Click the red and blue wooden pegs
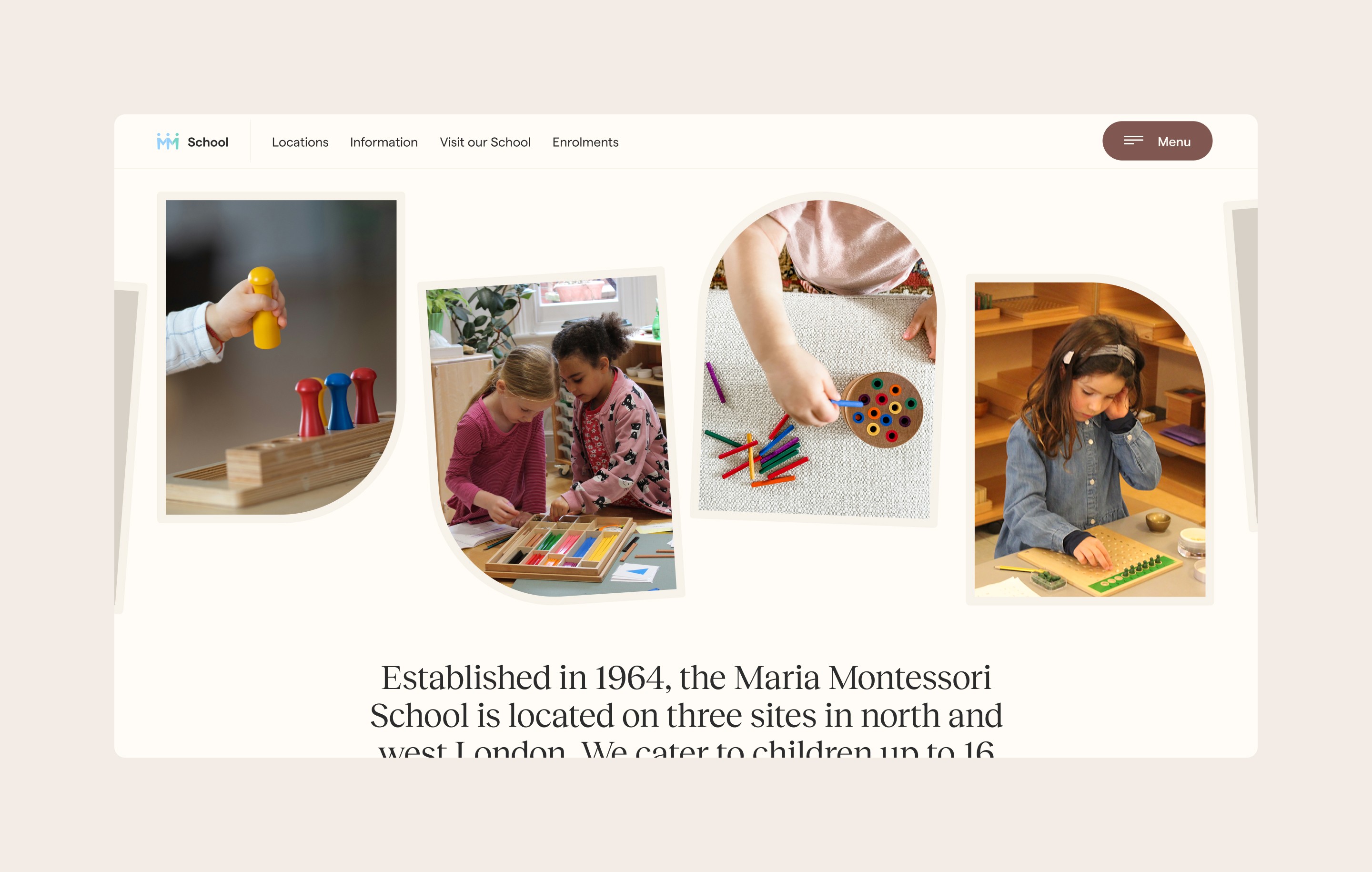The height and width of the screenshot is (872, 1372). 337,401
